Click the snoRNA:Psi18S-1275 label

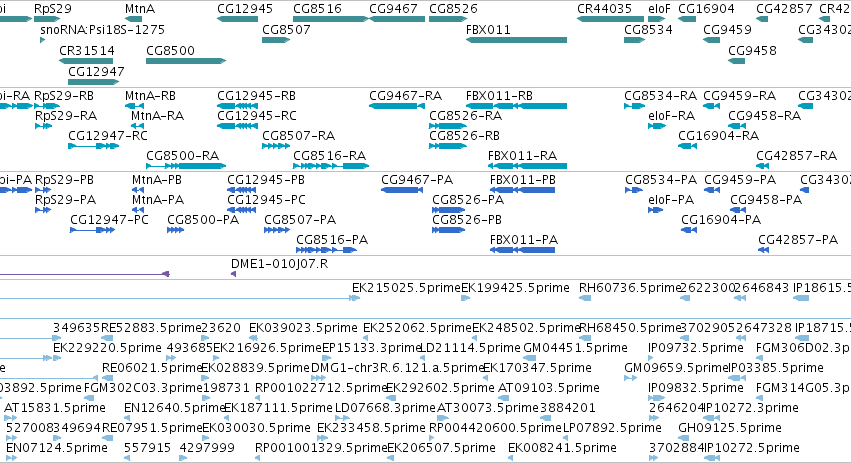coord(103,30)
